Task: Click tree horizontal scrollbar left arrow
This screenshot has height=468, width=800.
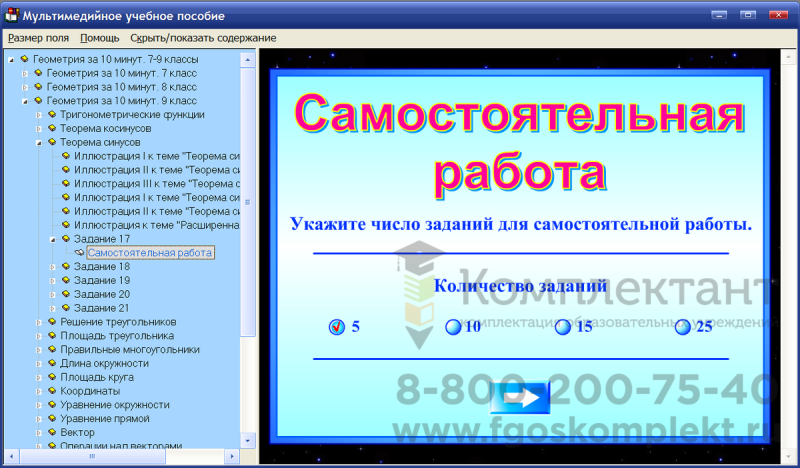Action: [11, 456]
